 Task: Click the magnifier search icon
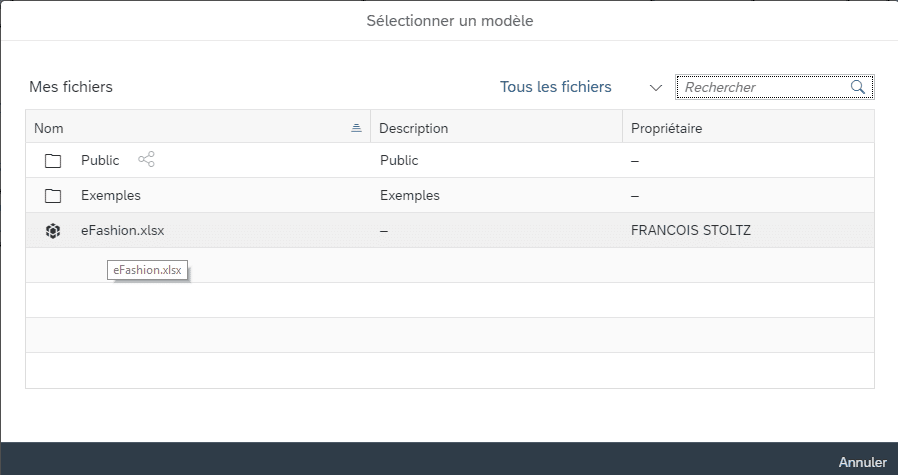click(x=857, y=87)
